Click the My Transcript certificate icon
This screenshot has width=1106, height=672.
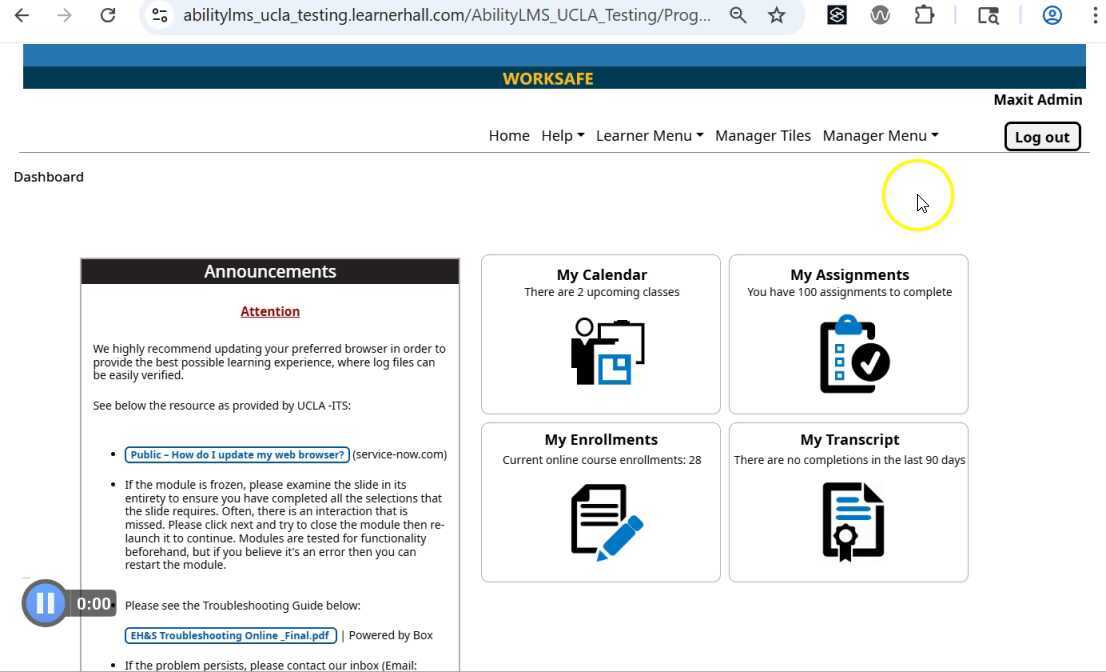(x=853, y=522)
